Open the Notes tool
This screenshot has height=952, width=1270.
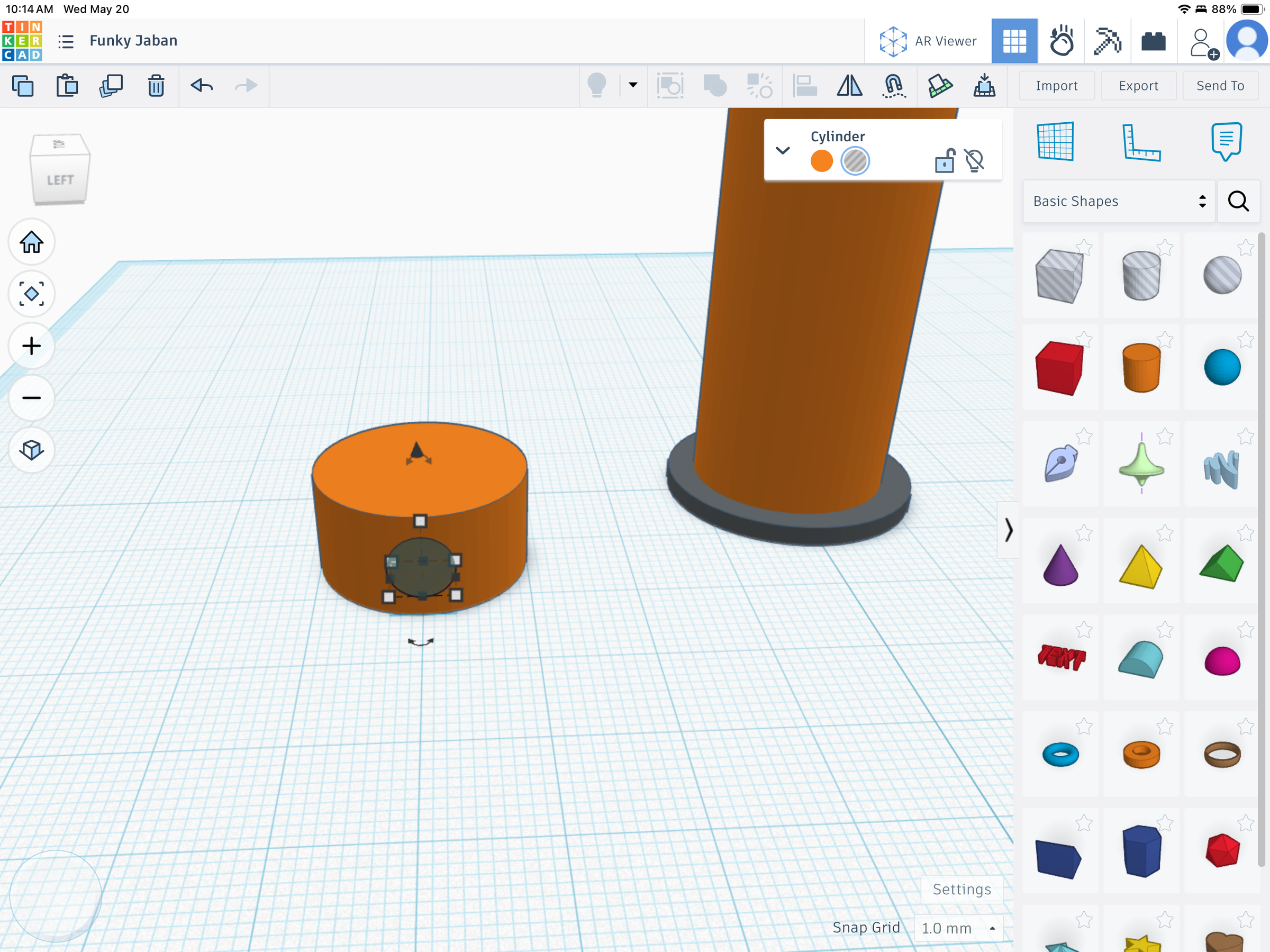click(1227, 141)
